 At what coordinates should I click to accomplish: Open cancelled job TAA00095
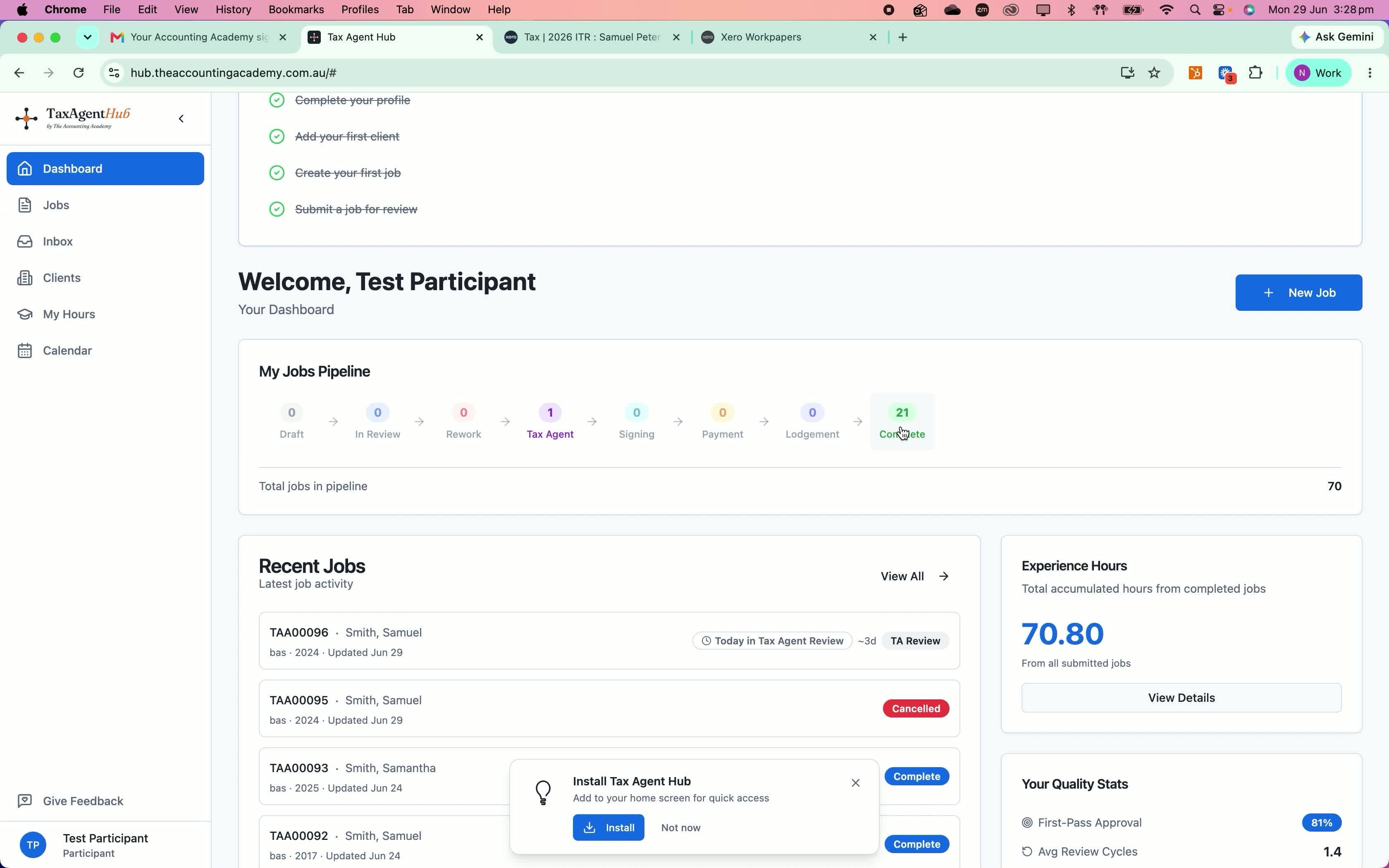click(609, 708)
